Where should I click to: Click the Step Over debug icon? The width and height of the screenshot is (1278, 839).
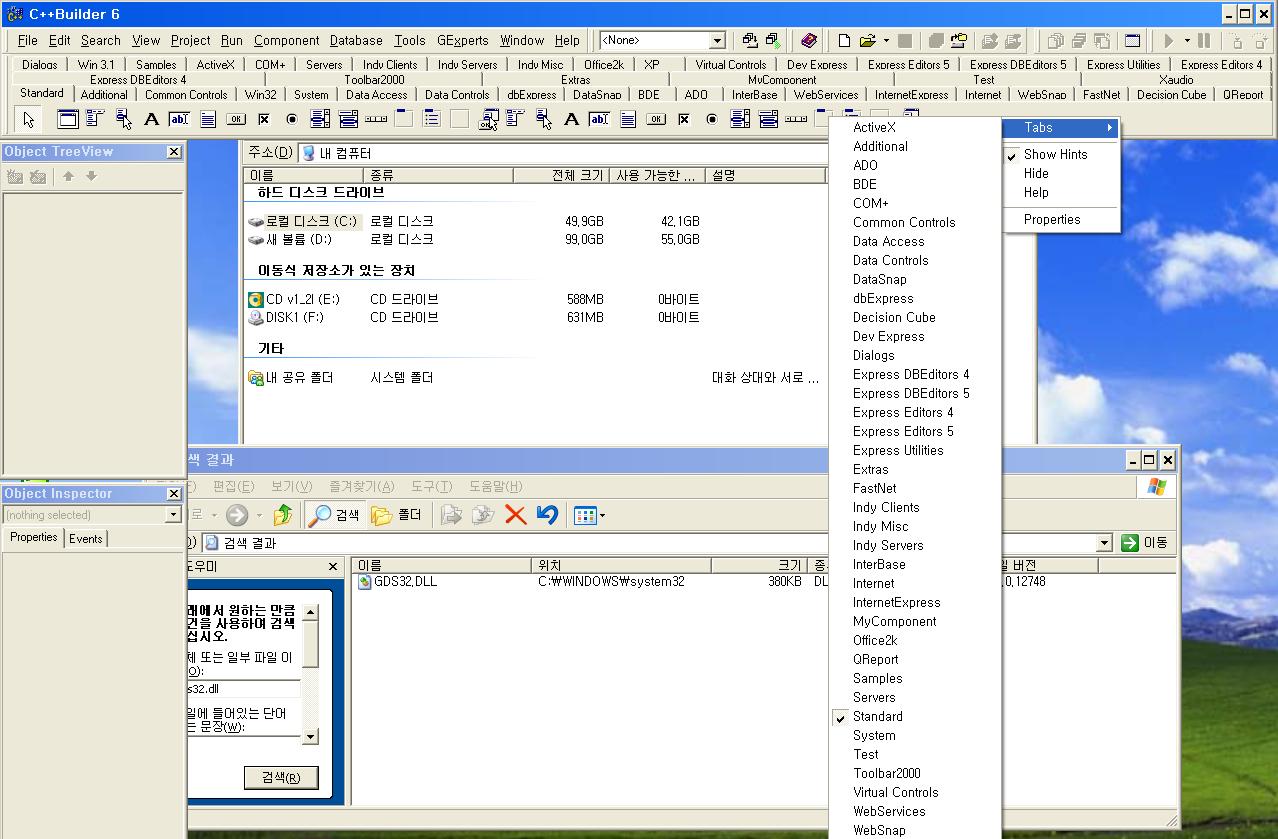1259,41
